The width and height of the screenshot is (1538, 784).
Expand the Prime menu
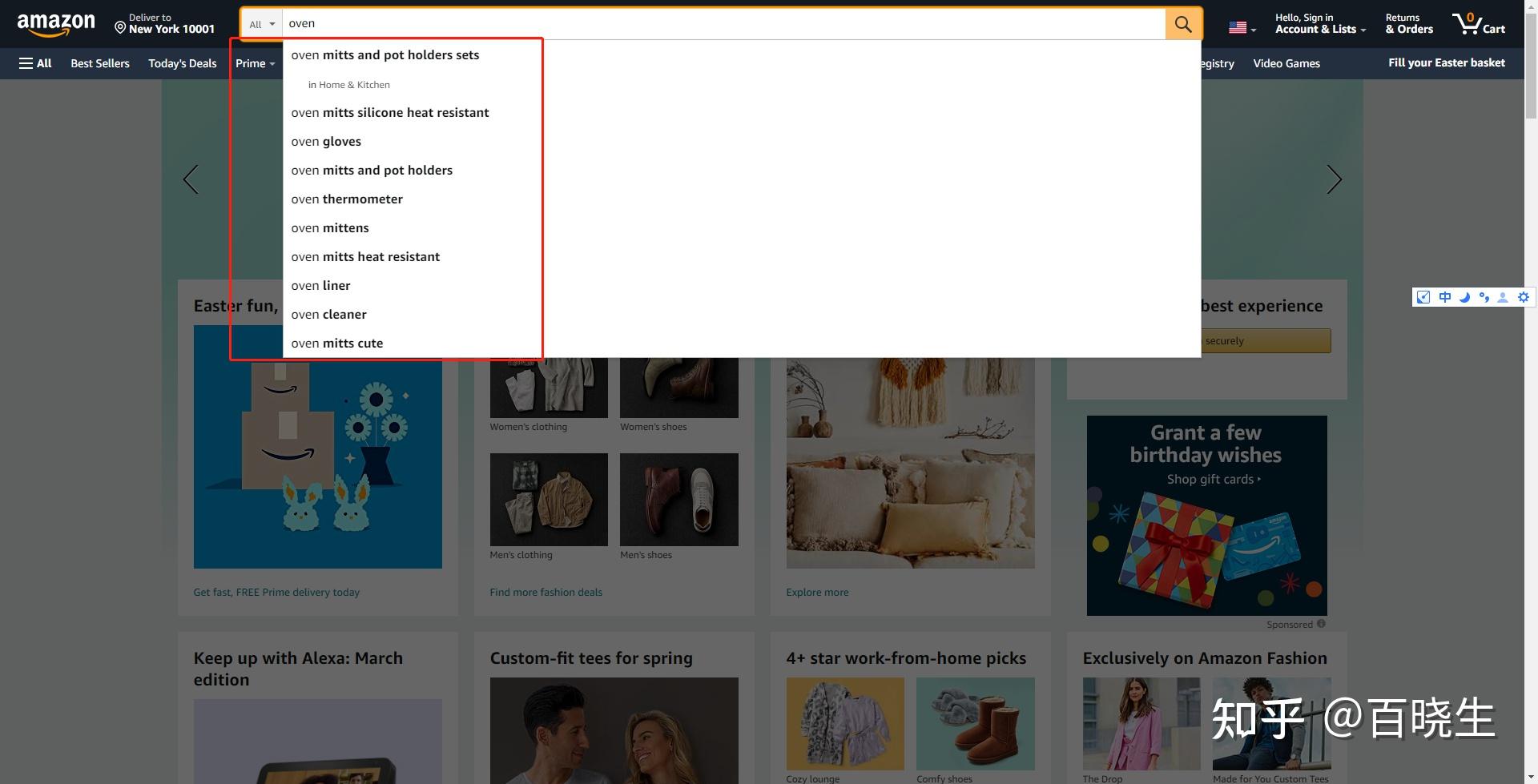pyautogui.click(x=255, y=63)
